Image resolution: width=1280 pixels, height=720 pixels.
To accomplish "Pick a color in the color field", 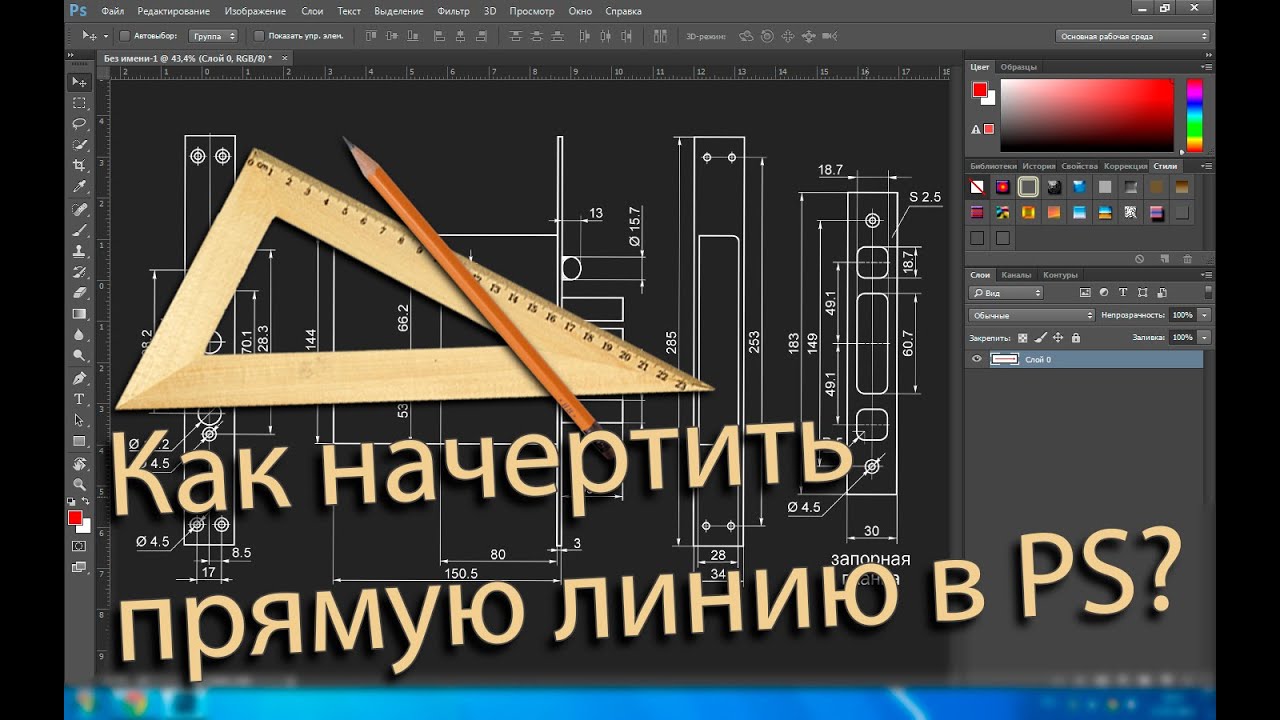I will point(1087,115).
